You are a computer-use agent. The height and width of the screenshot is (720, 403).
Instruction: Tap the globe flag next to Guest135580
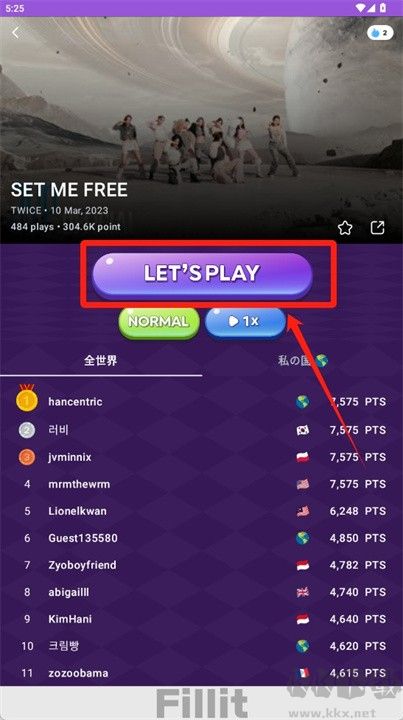(302, 538)
